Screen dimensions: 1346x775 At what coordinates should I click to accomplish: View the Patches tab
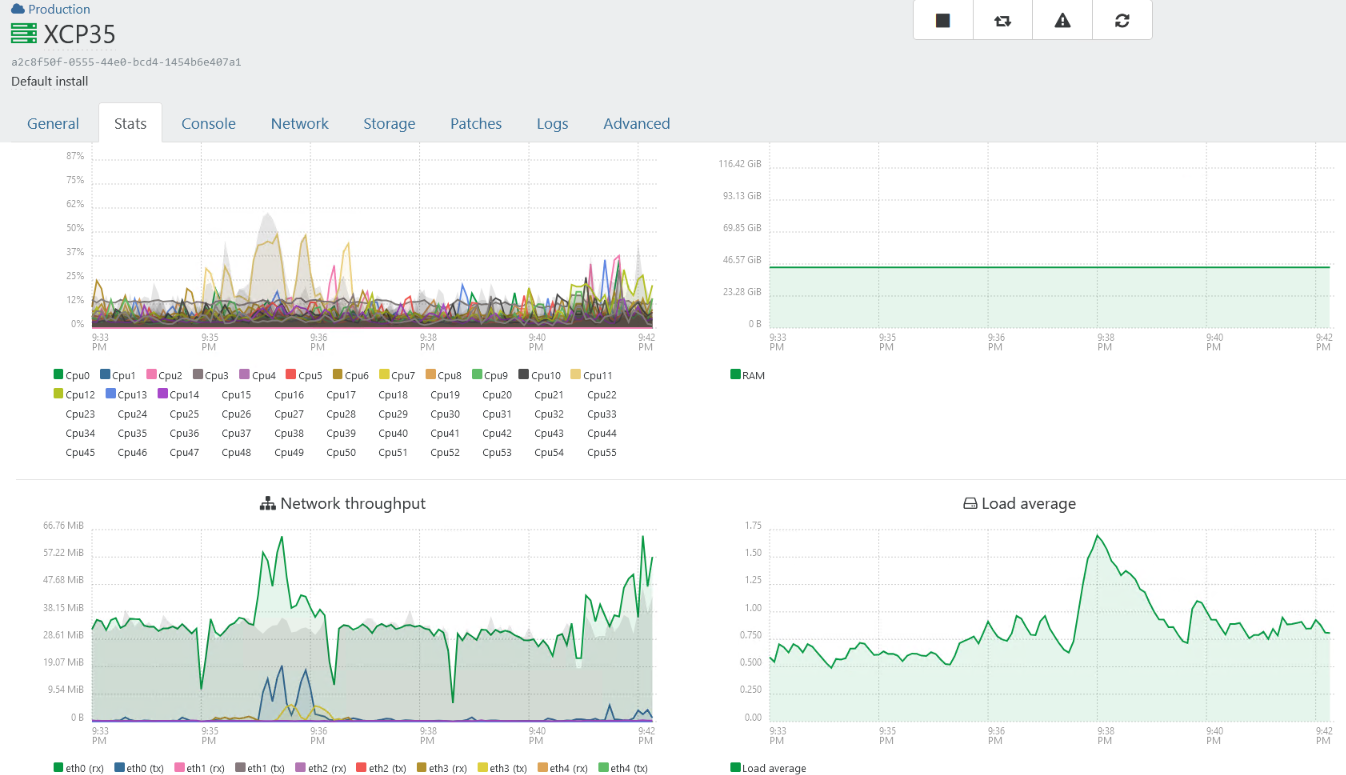(x=476, y=124)
